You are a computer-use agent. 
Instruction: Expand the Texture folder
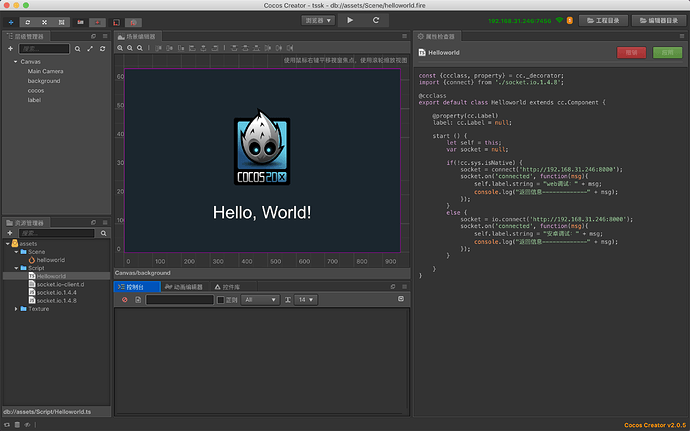click(17, 309)
